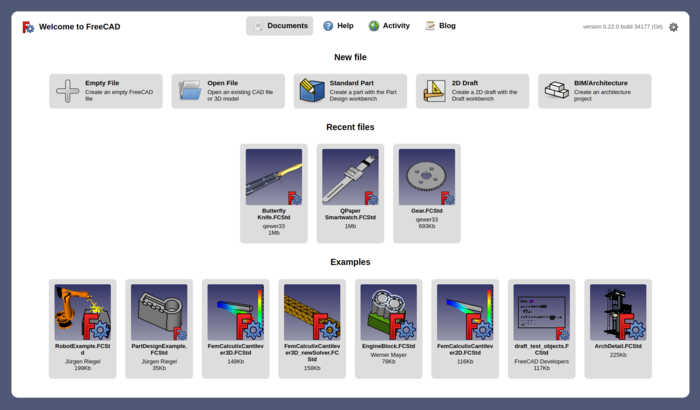Open the Help tab
Screen dimensions: 700x410
[x=338, y=26]
